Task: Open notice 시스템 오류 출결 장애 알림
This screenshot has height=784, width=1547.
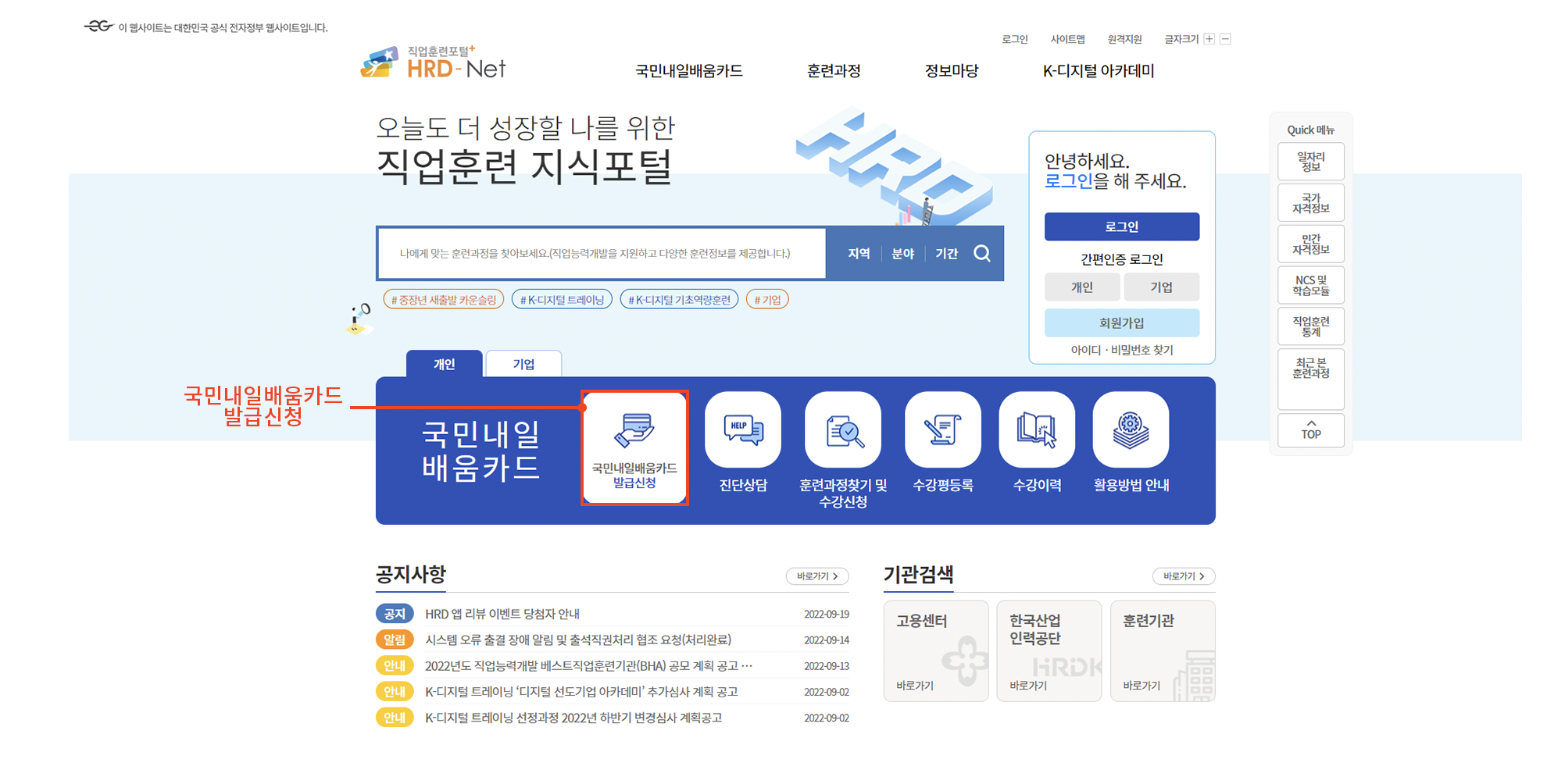Action: (578, 640)
